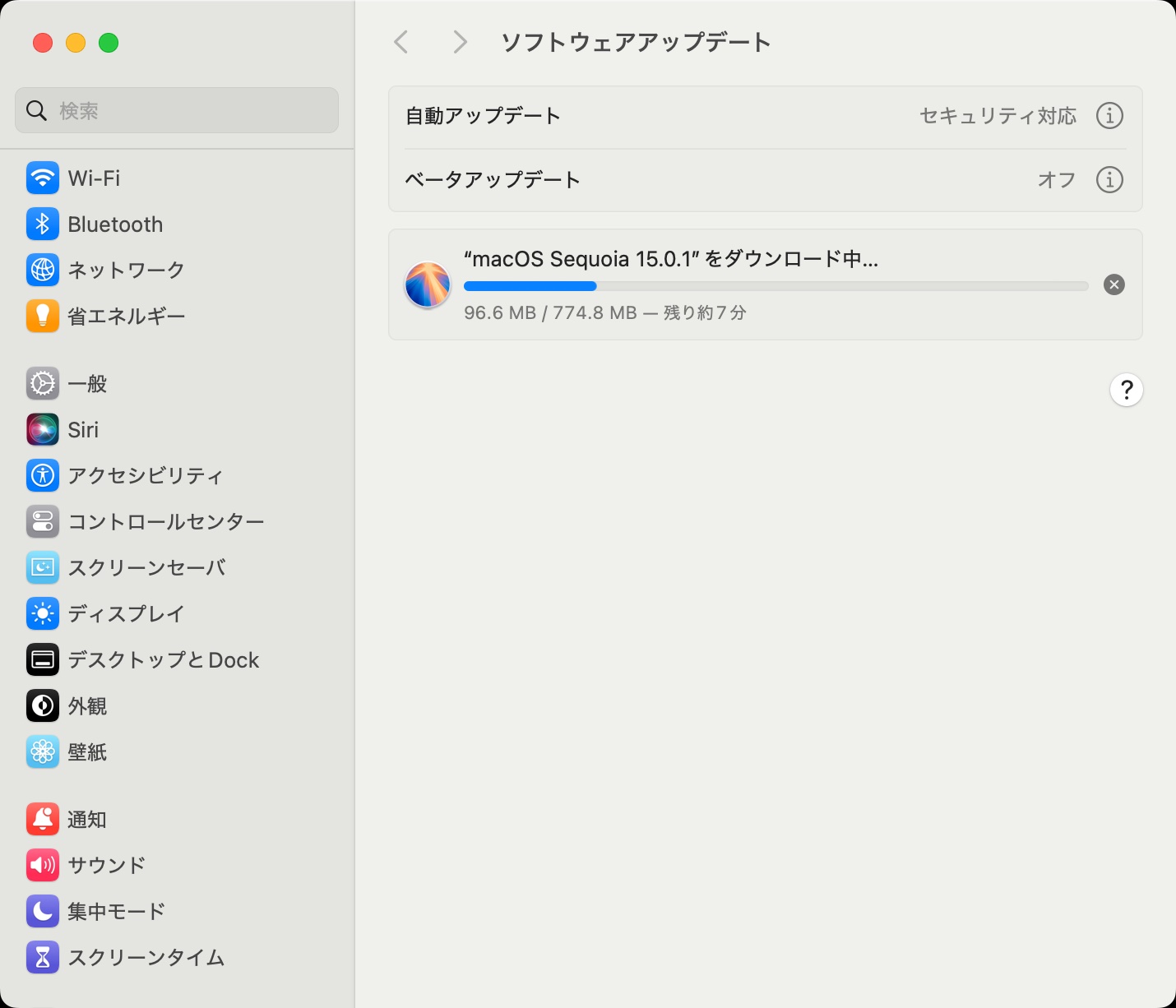Image resolution: width=1176 pixels, height=1008 pixels.
Task: Click the セキュリティ対応 value text
Action: (998, 116)
